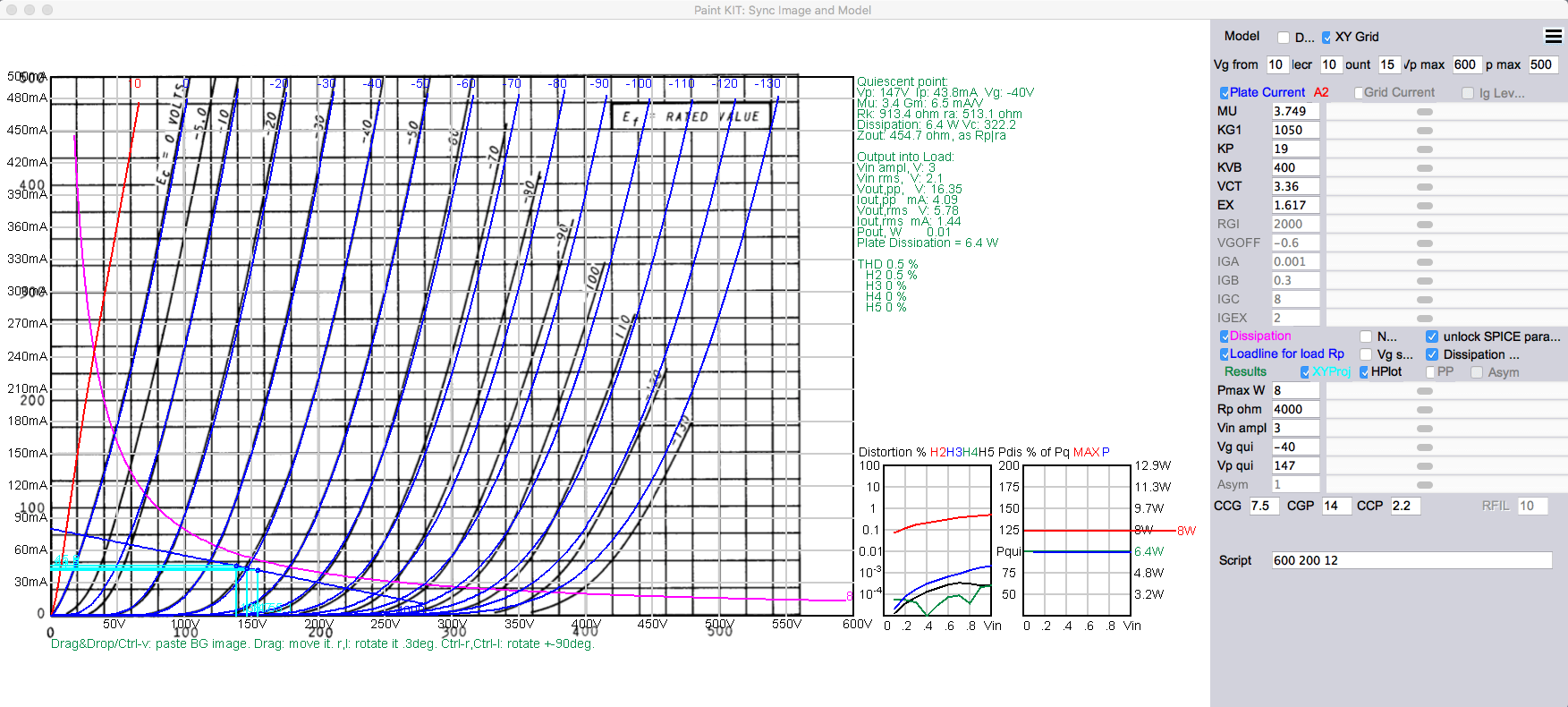Screen dimensions: 1568x707
Task: Enable the PP checkbox
Action: click(1430, 372)
